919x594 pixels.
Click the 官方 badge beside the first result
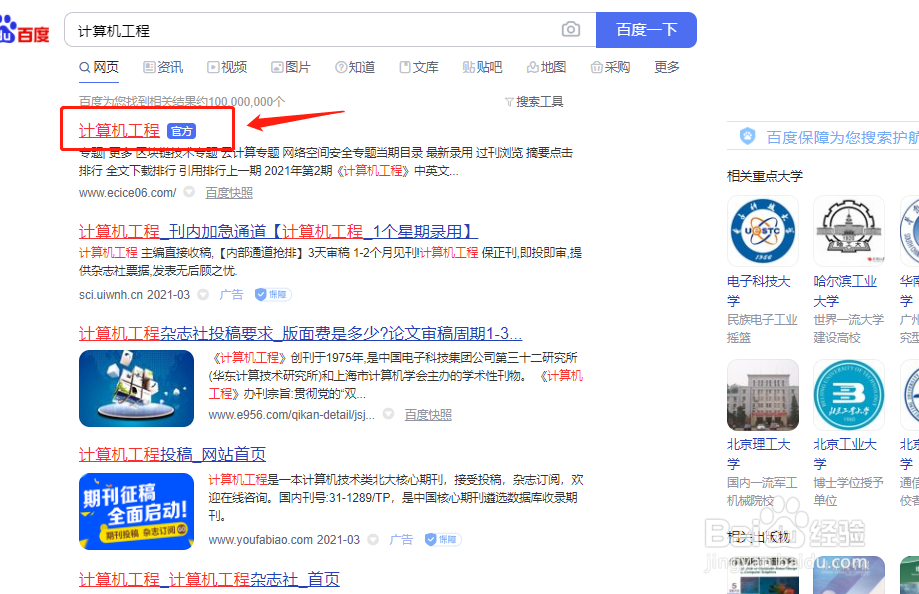(x=183, y=129)
